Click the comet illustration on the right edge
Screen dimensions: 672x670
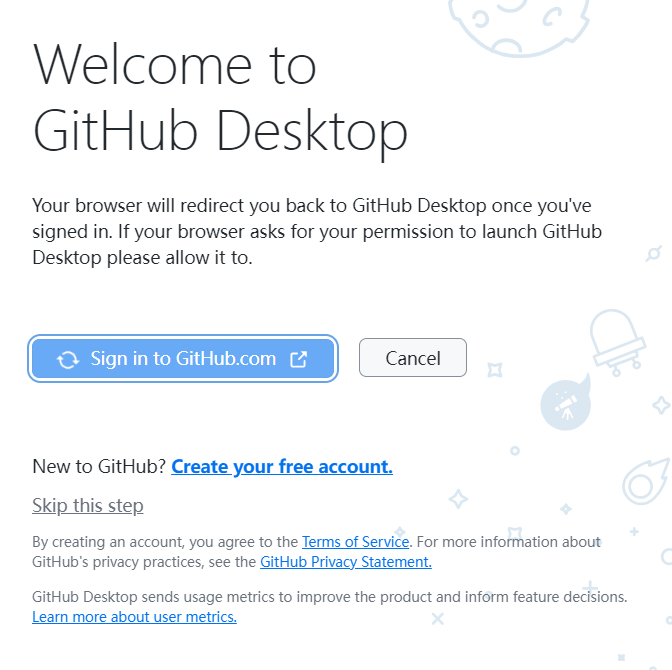coord(646,481)
